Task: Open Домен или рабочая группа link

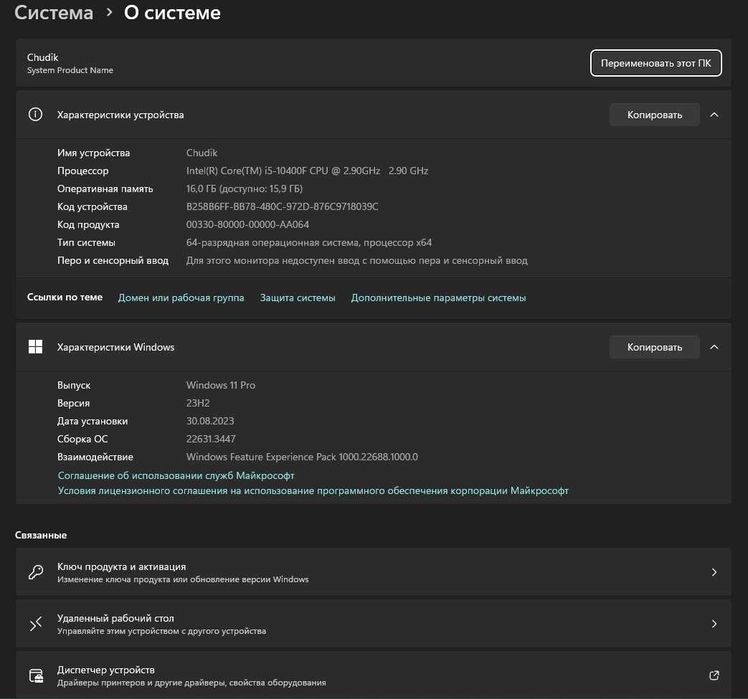Action: click(181, 298)
